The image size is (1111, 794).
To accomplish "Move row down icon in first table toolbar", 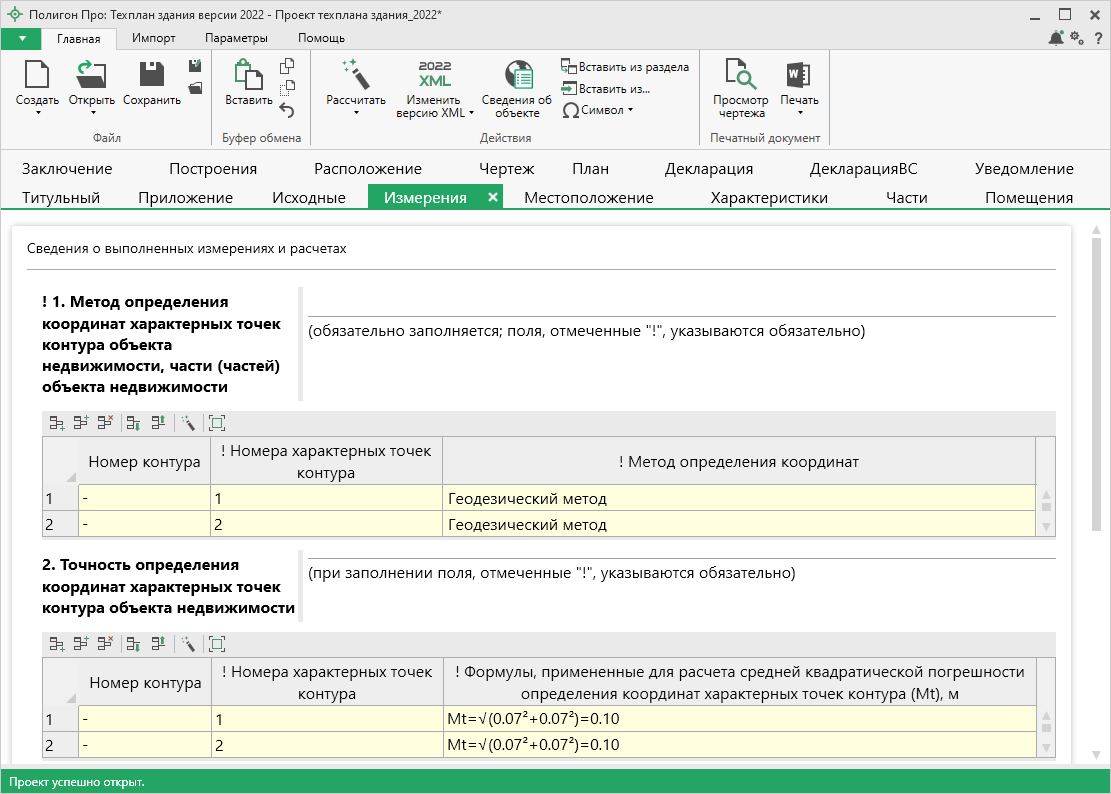I will click(133, 424).
